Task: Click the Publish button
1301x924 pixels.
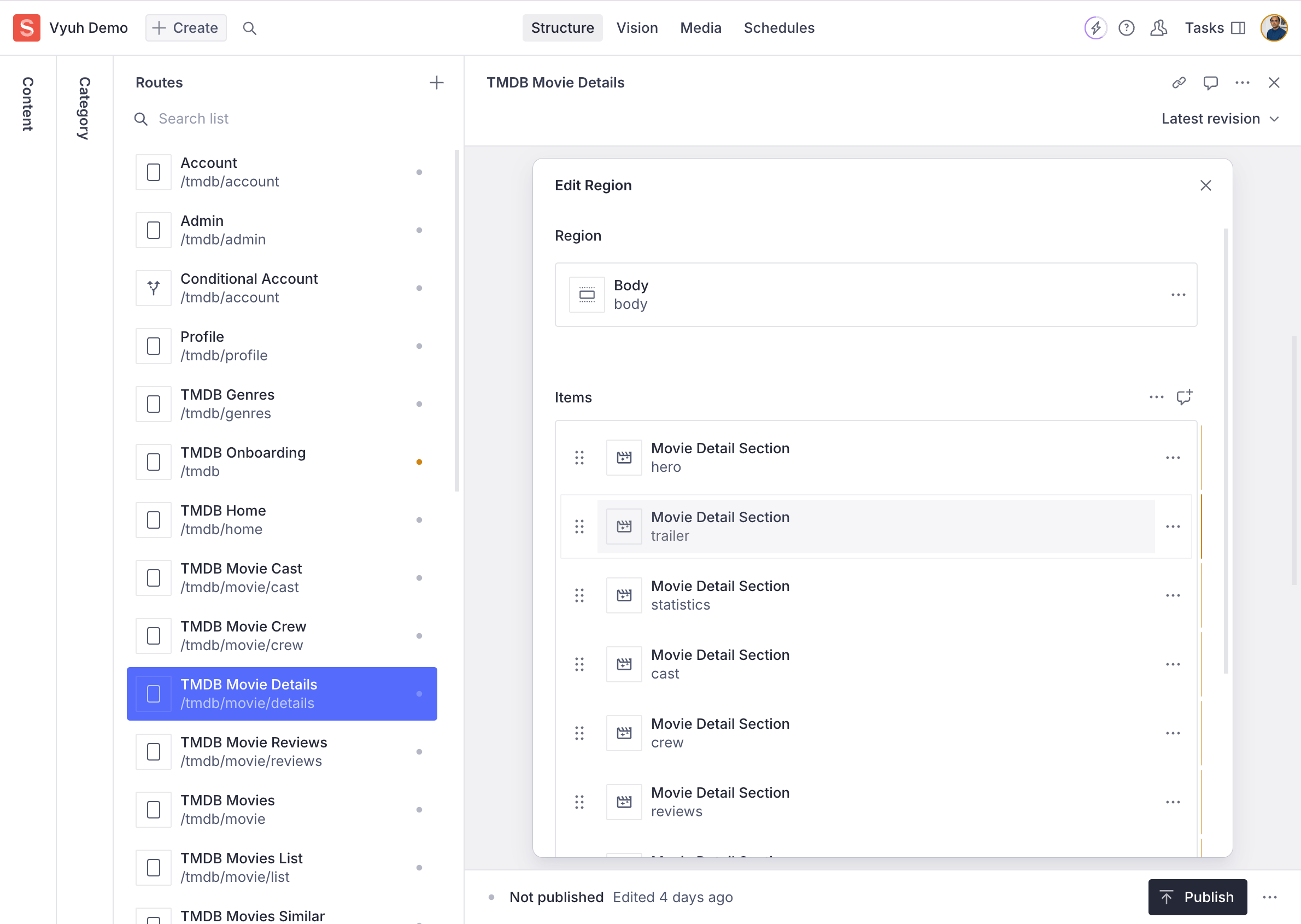Action: click(1197, 897)
